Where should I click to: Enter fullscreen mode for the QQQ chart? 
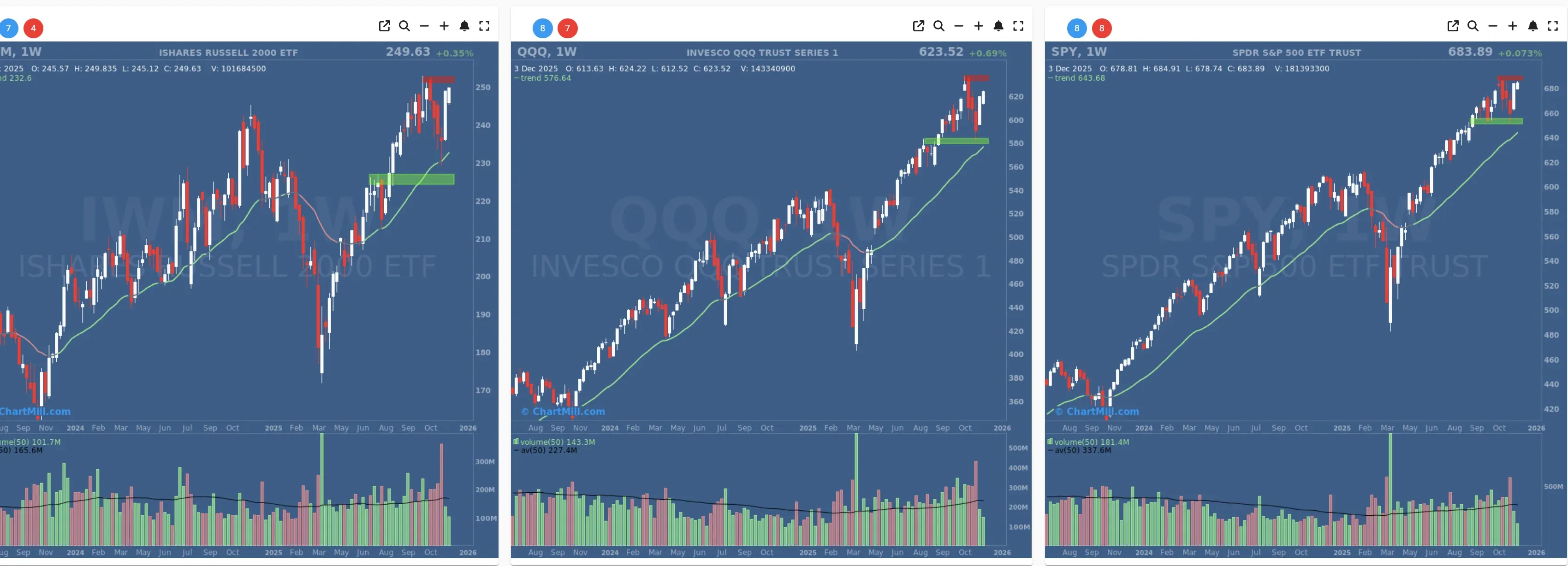click(x=1018, y=26)
